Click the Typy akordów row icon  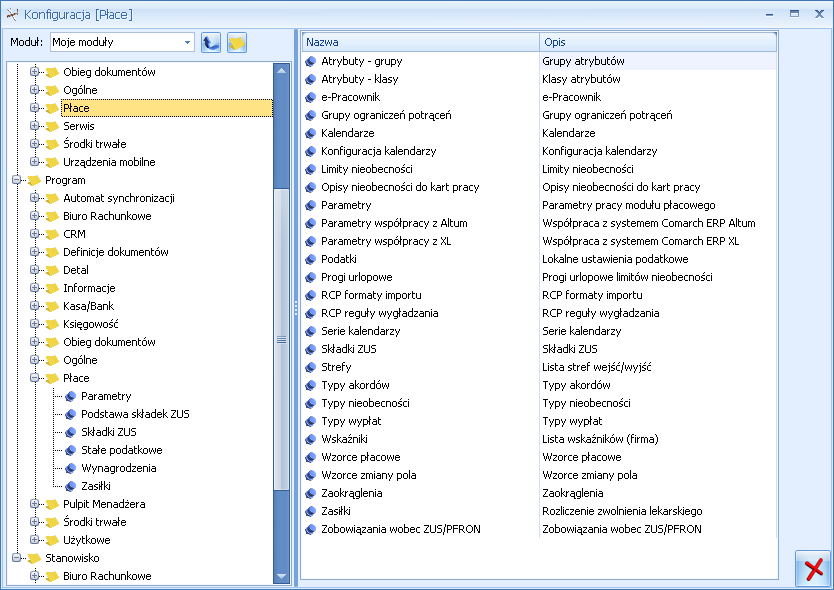pyautogui.click(x=311, y=385)
